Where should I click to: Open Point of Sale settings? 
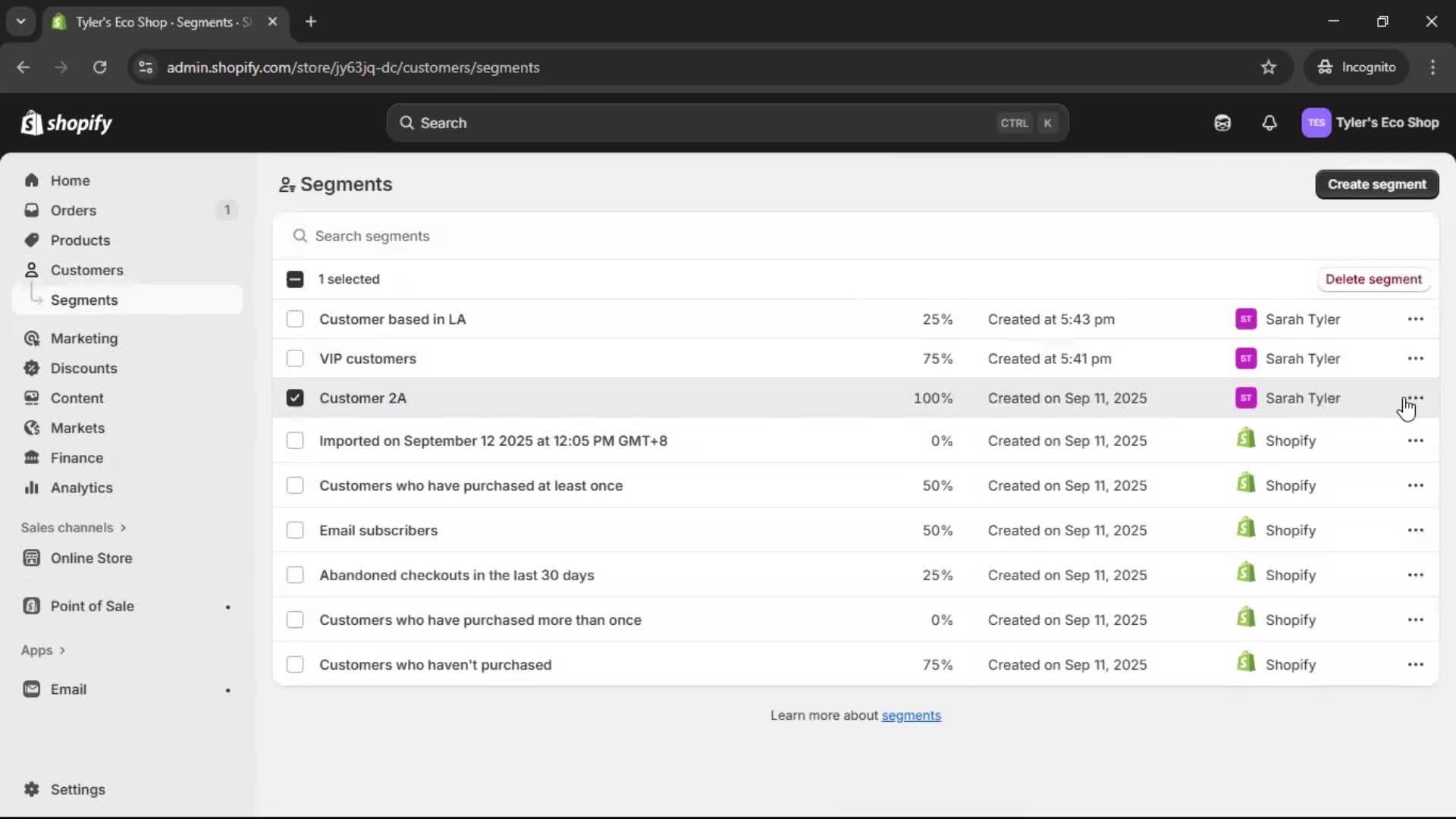[91, 606]
